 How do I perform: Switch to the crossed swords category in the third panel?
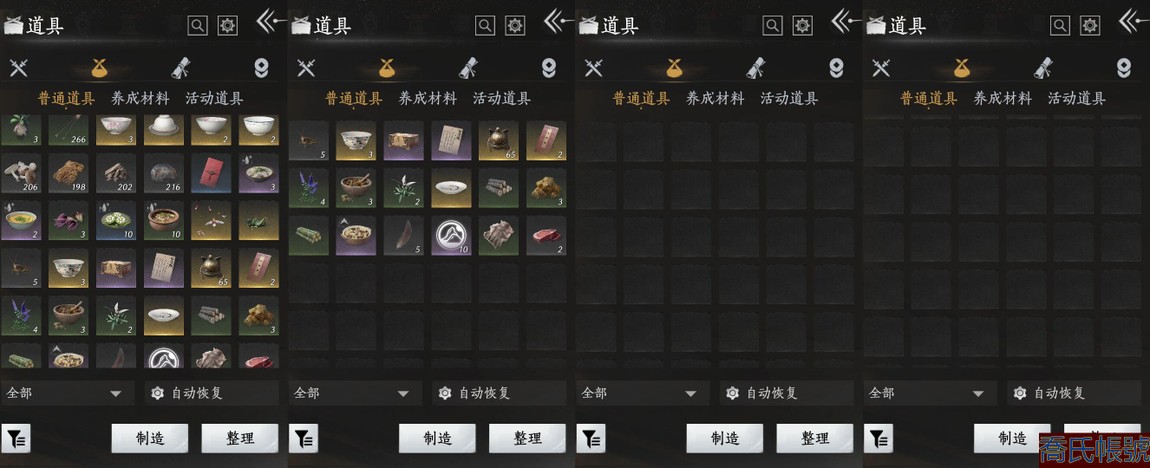593,68
